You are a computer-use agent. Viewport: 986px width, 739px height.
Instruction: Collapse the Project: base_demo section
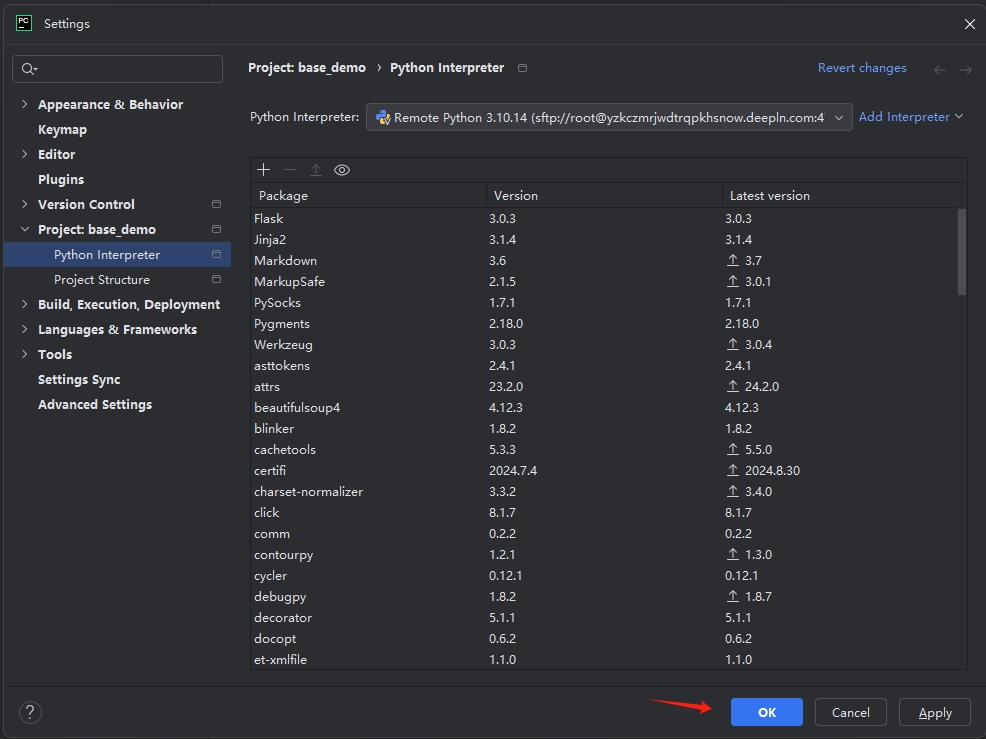tap(25, 229)
